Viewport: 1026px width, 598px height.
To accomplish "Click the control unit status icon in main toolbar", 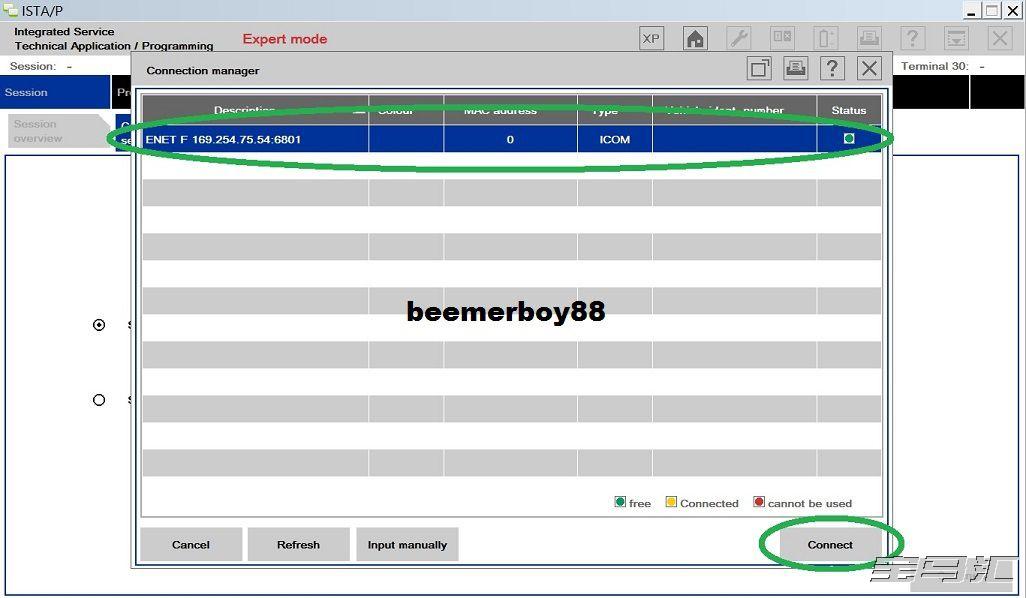I will [783, 39].
